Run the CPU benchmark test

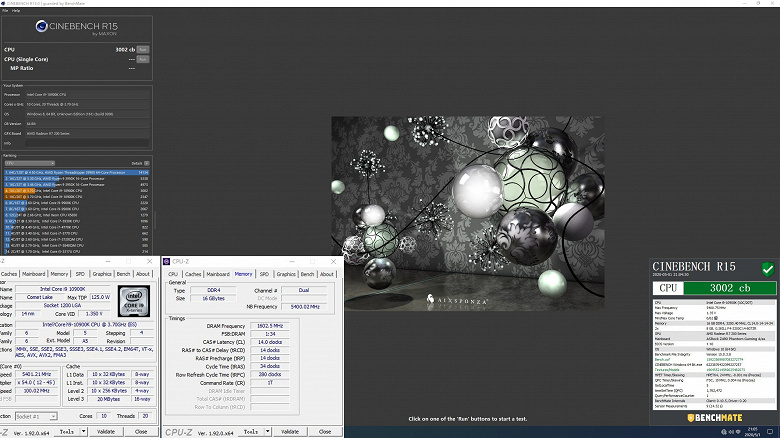[x=143, y=48]
